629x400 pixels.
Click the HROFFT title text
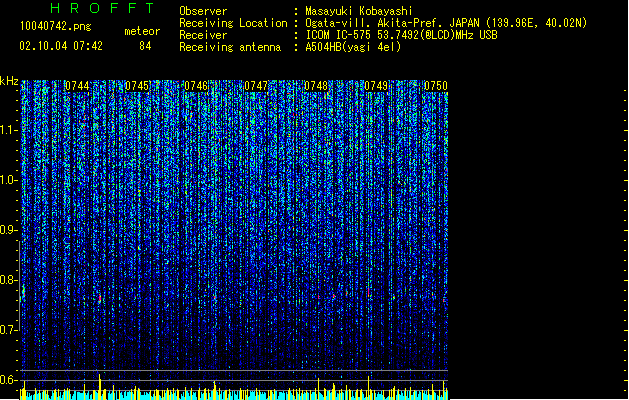point(103,8)
